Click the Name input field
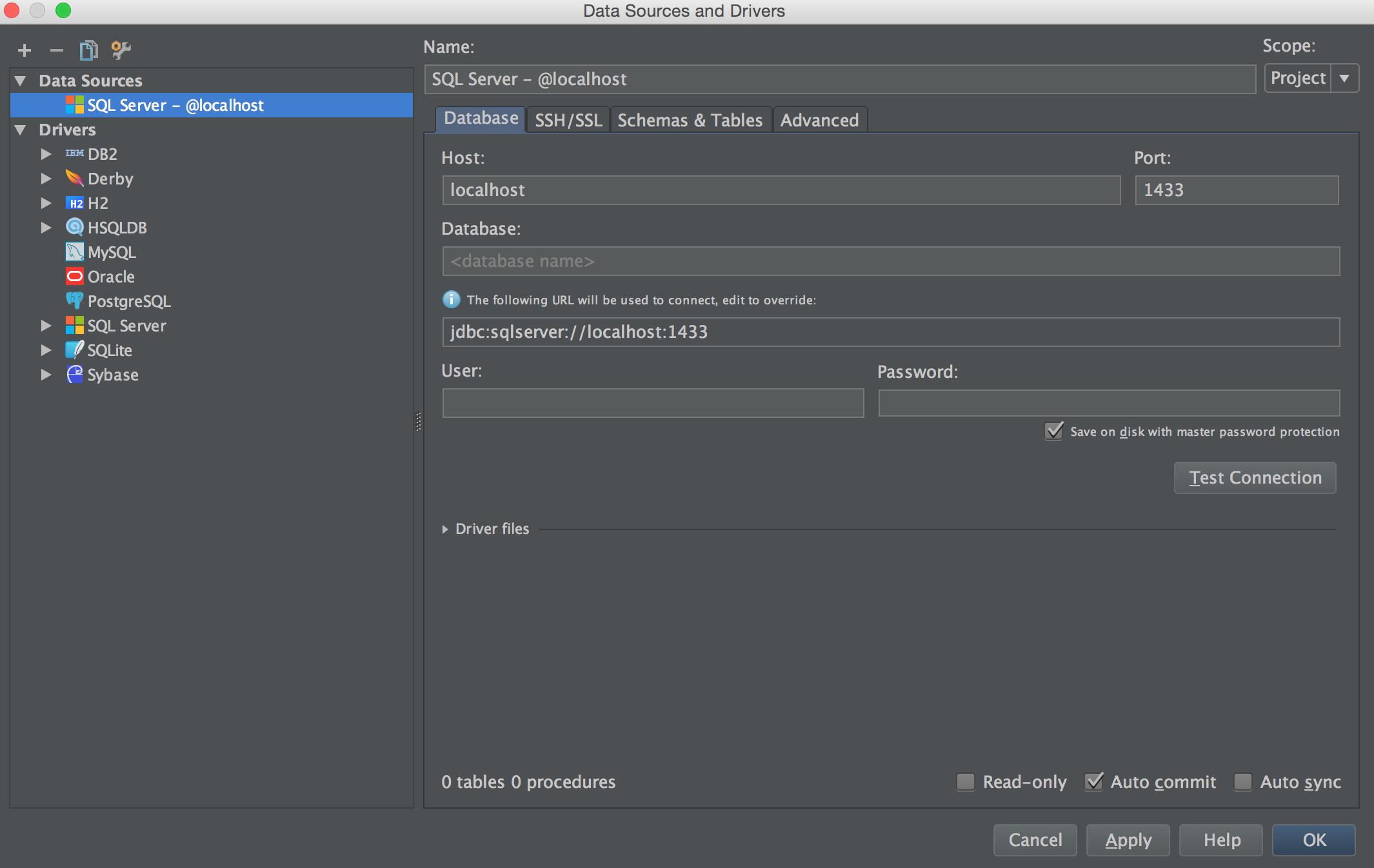The image size is (1374, 868). [x=840, y=79]
